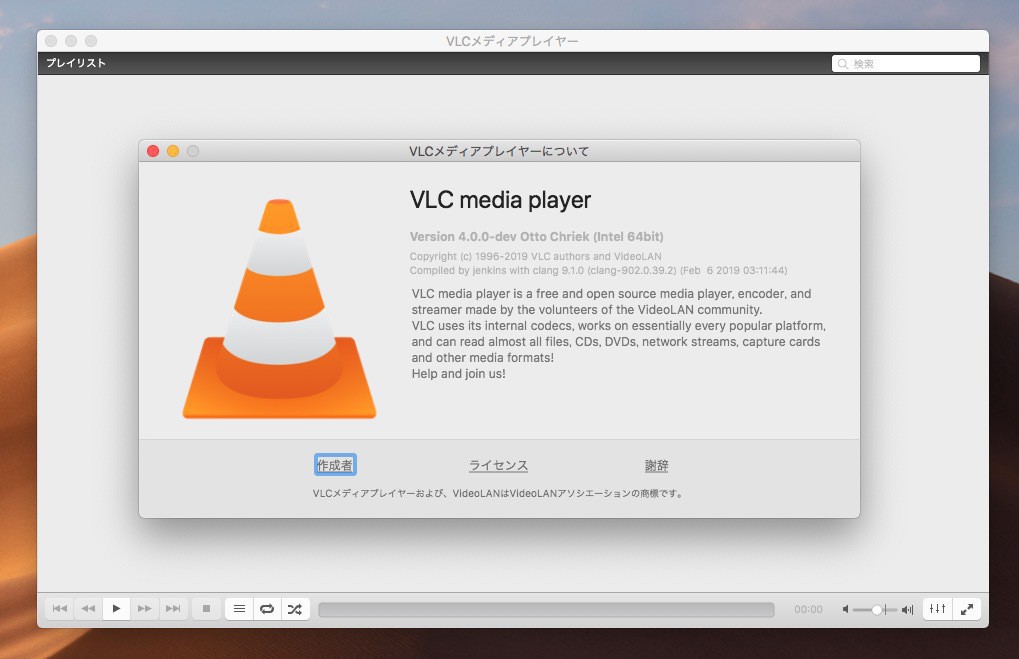Close the About VLC dialog
The image size is (1019, 659).
pyautogui.click(x=153, y=151)
